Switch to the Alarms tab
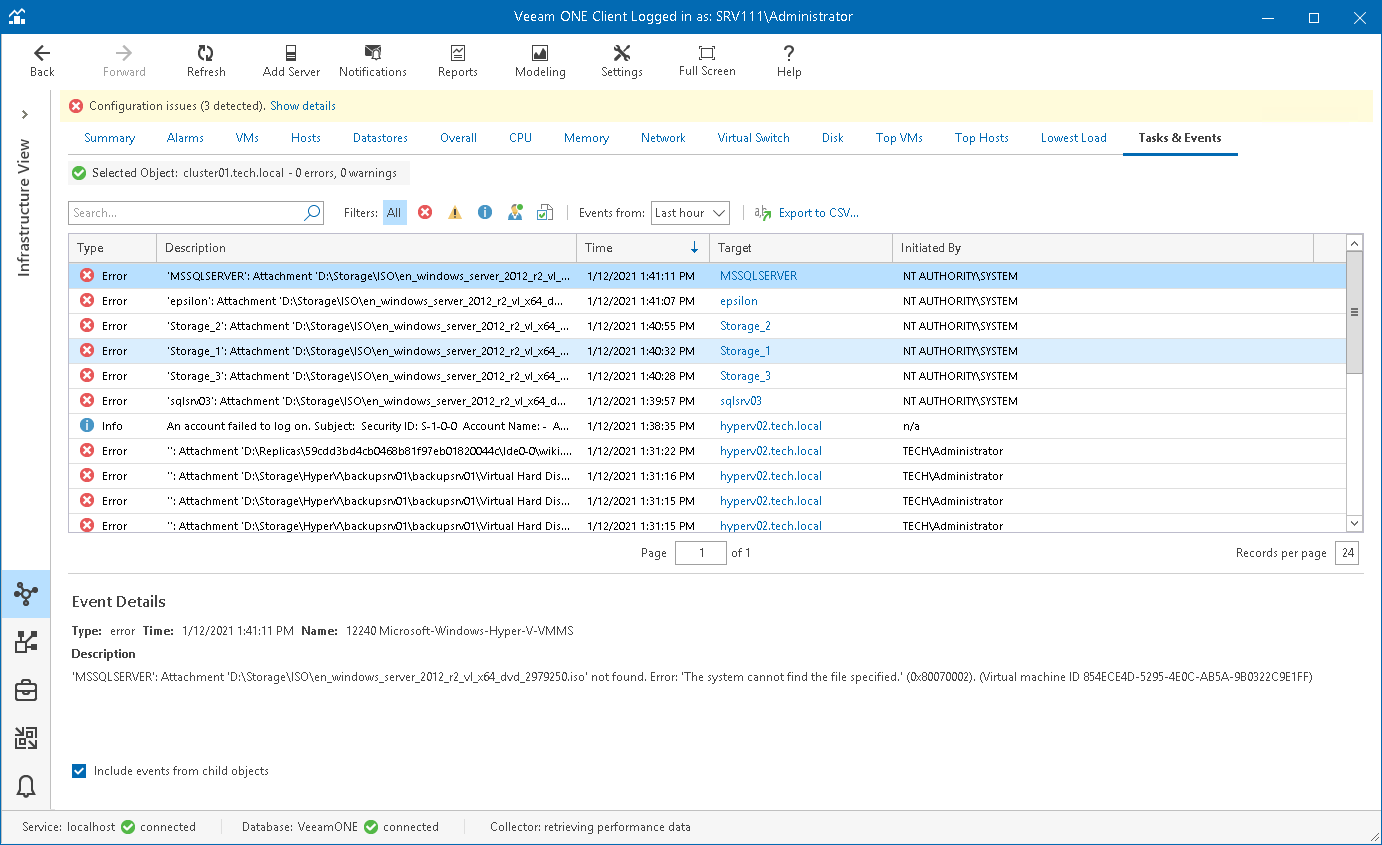Image resolution: width=1382 pixels, height=845 pixels. 185,138
